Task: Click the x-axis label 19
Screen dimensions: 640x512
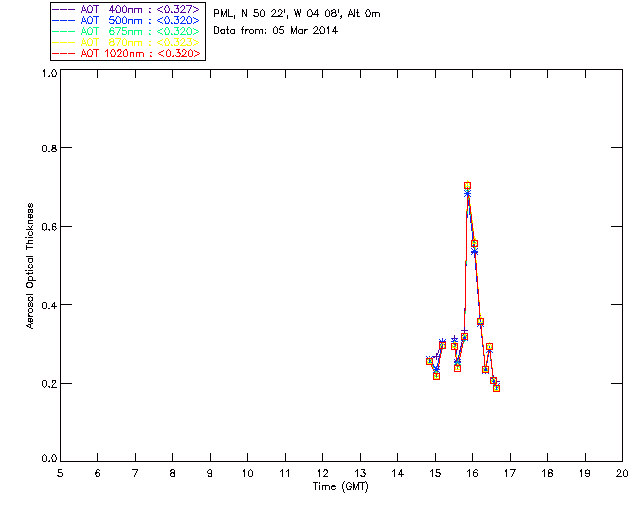Action: (x=585, y=473)
